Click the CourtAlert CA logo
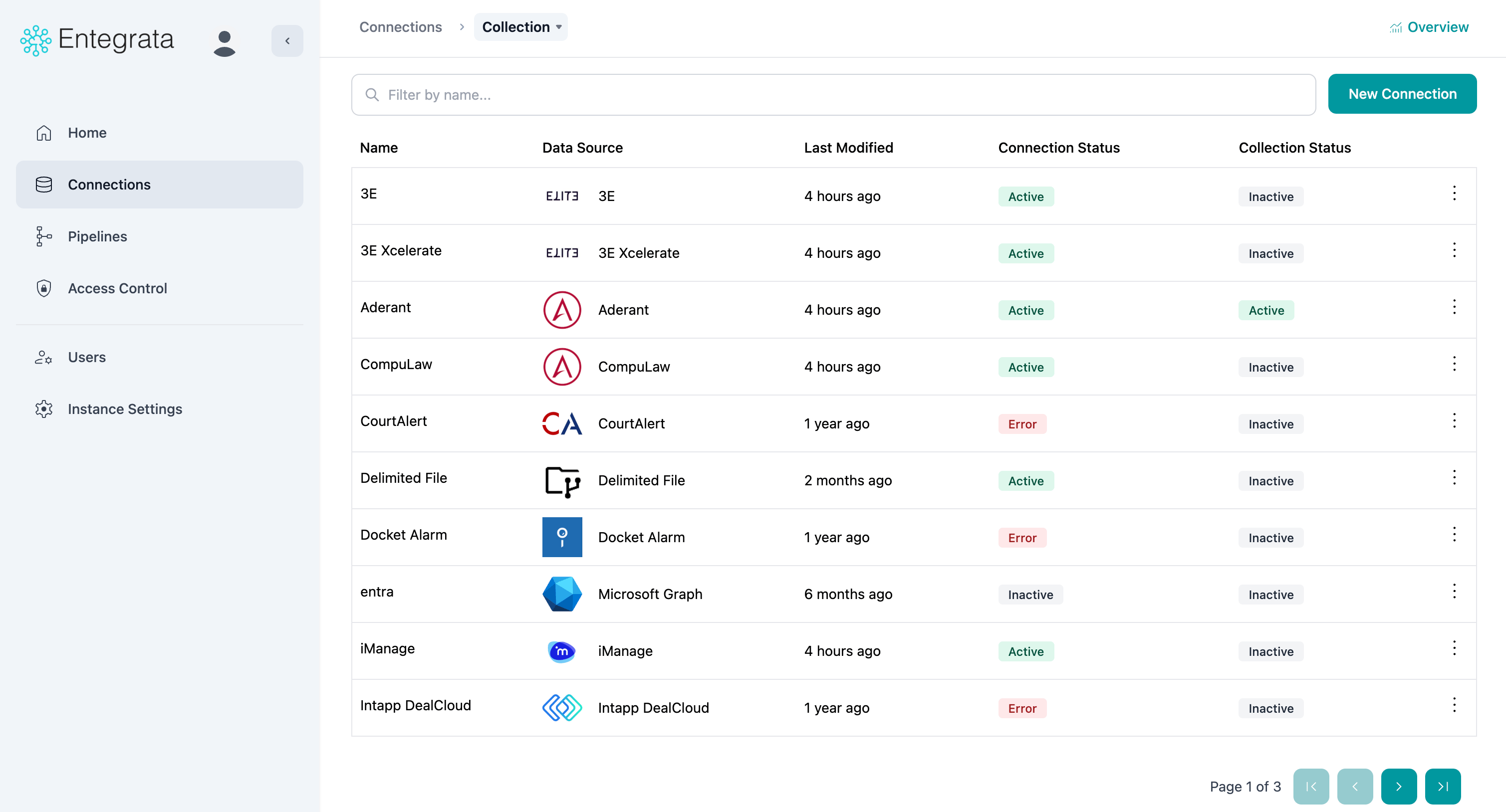This screenshot has width=1506, height=812. coord(562,423)
